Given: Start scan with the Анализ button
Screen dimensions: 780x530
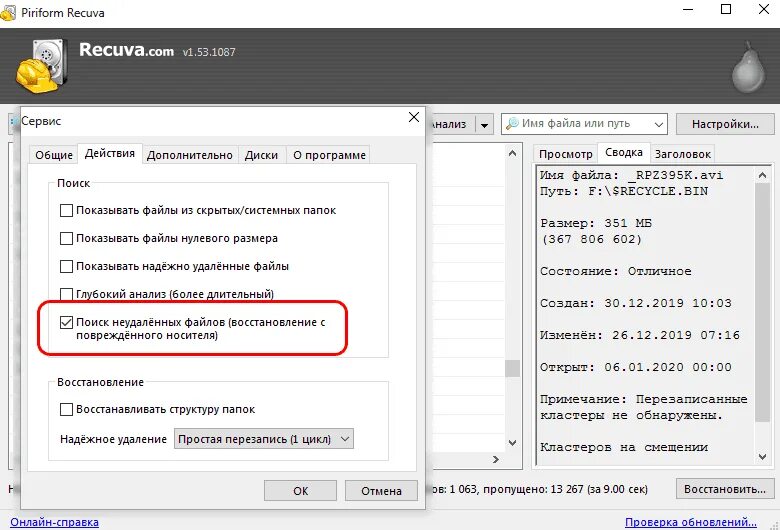Looking at the screenshot, I should point(450,124).
